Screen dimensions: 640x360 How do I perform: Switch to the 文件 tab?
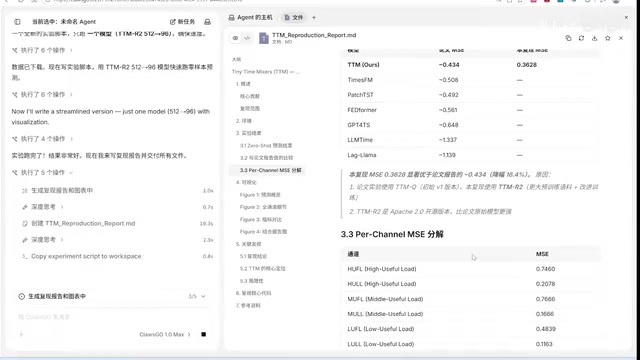pyautogui.click(x=294, y=18)
